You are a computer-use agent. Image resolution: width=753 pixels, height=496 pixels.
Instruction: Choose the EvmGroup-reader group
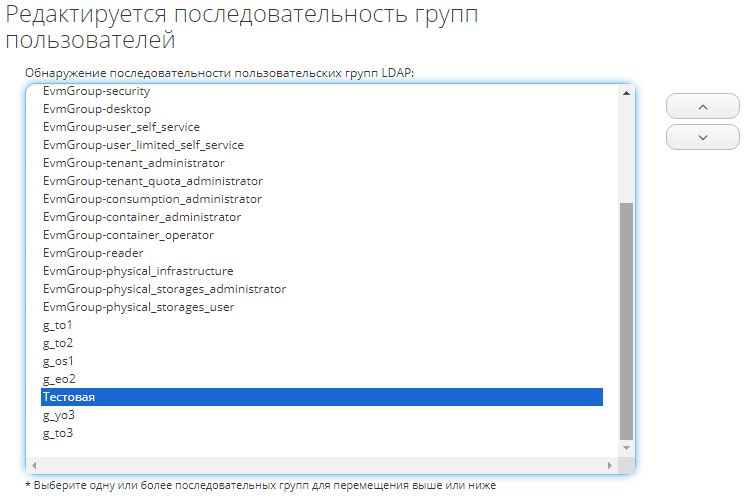[x=93, y=253]
